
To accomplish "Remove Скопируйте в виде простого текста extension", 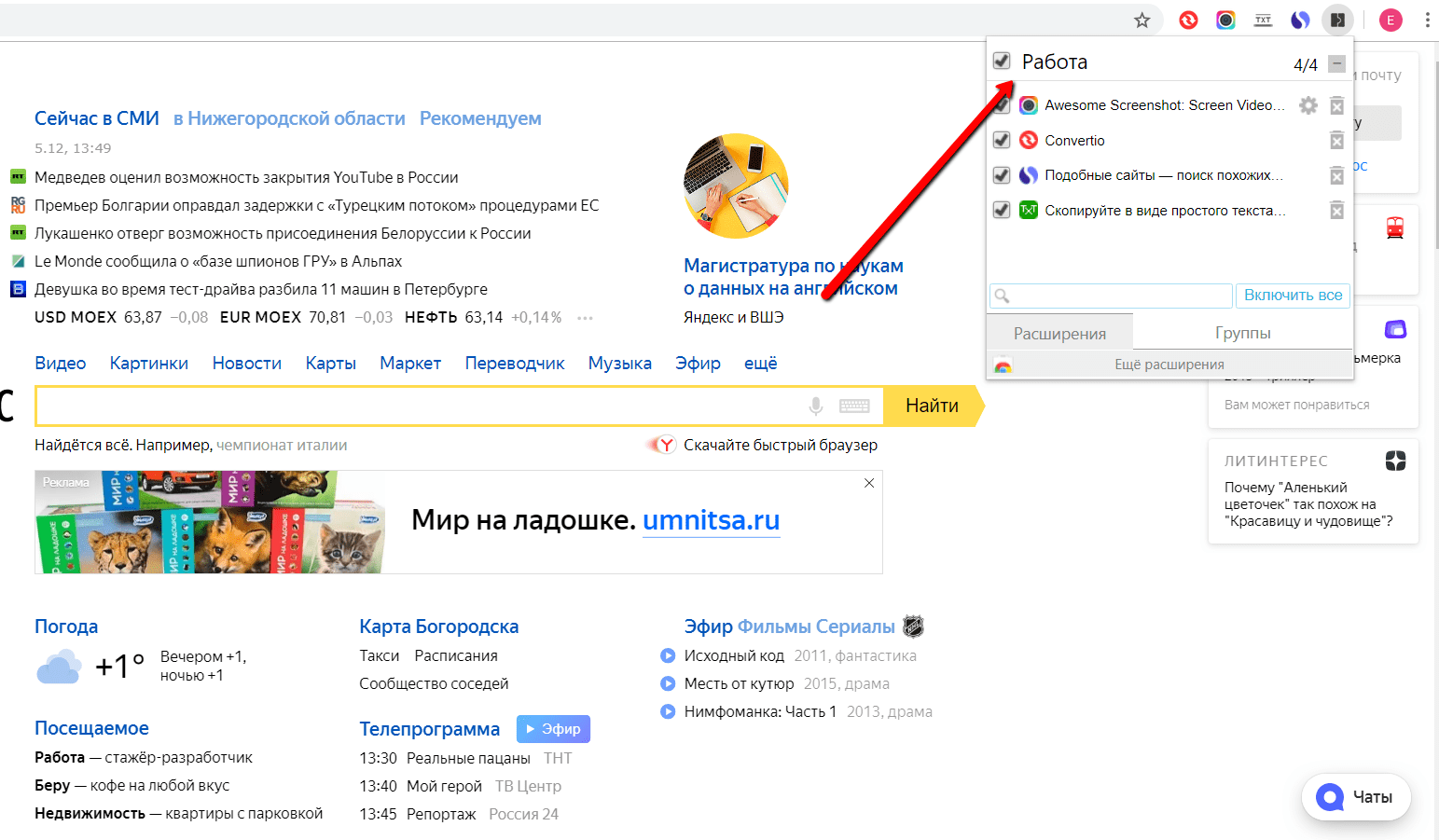I will (x=1336, y=210).
